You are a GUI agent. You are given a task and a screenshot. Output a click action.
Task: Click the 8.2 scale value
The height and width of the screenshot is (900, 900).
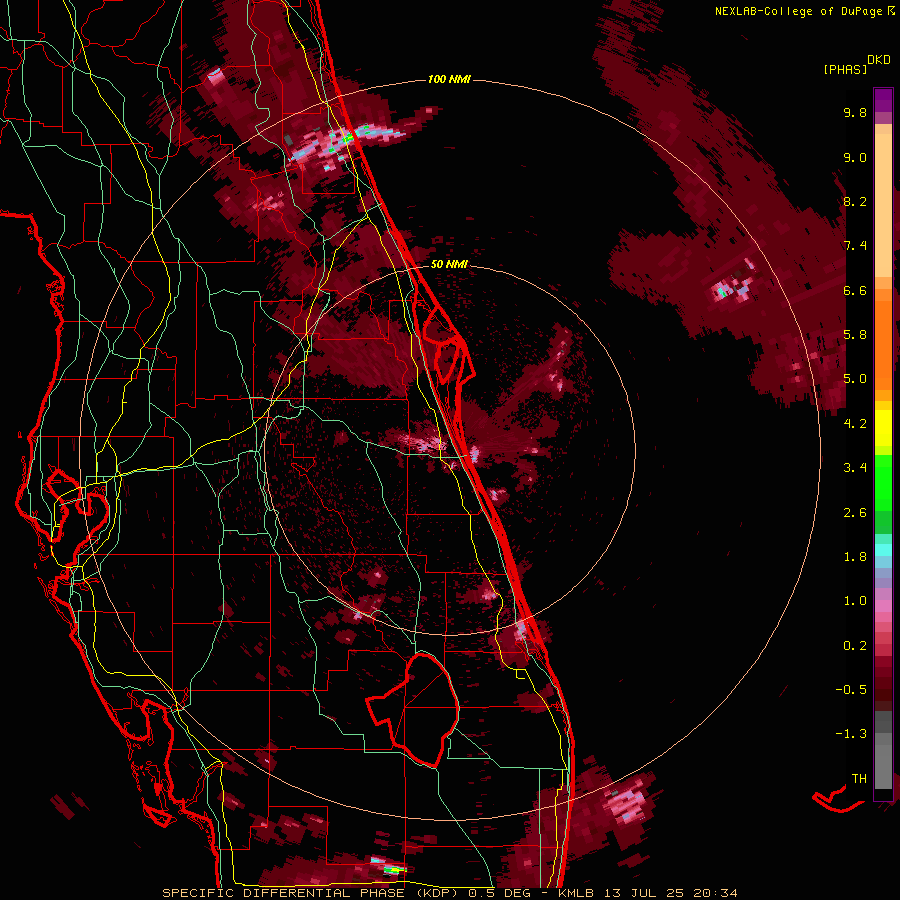(855, 201)
